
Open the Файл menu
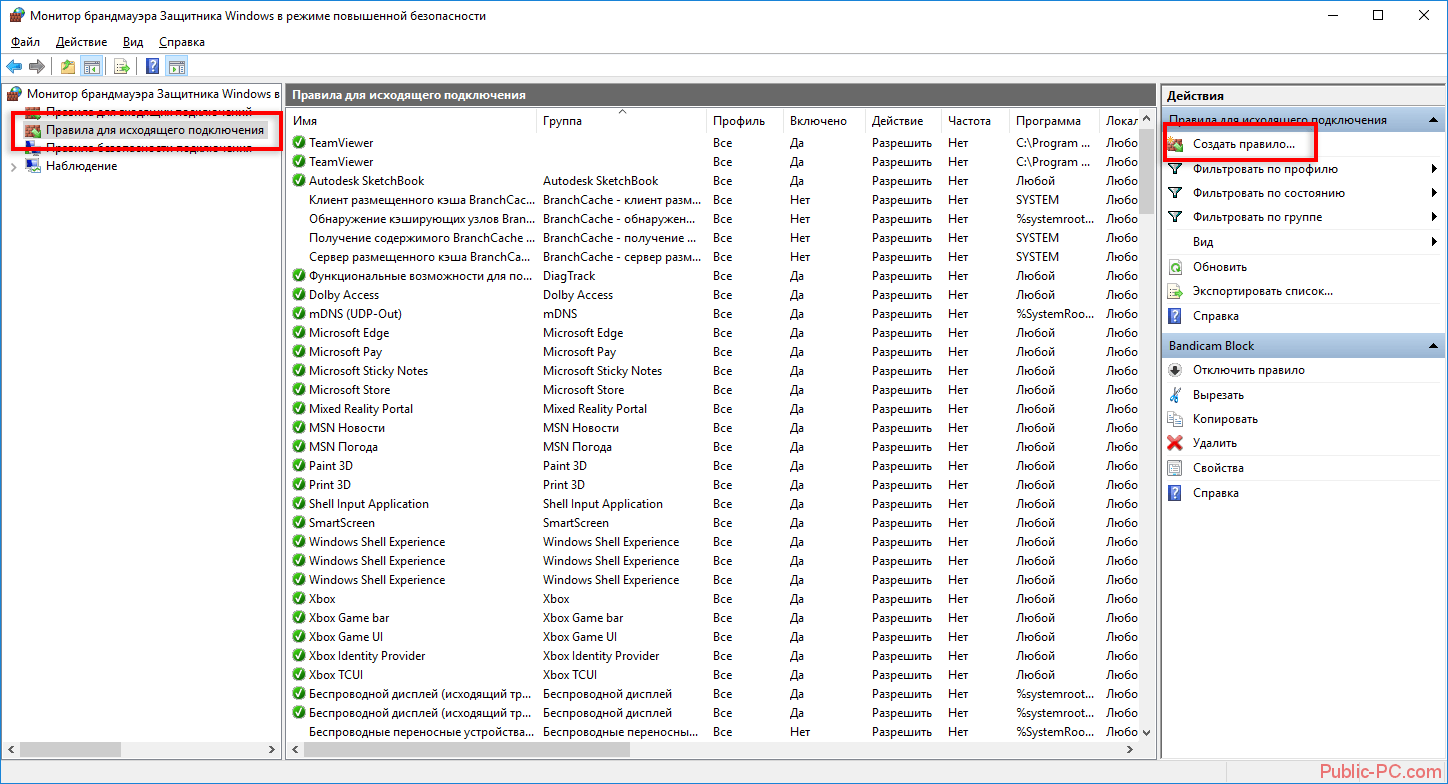click(x=25, y=42)
